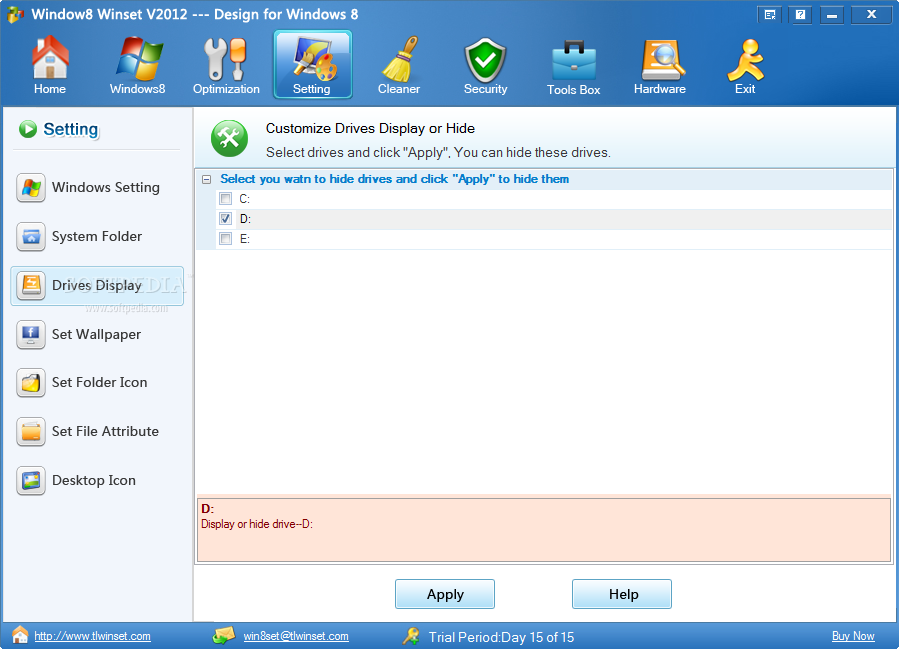
Task: Click the question mark help title button
Action: 800,15
